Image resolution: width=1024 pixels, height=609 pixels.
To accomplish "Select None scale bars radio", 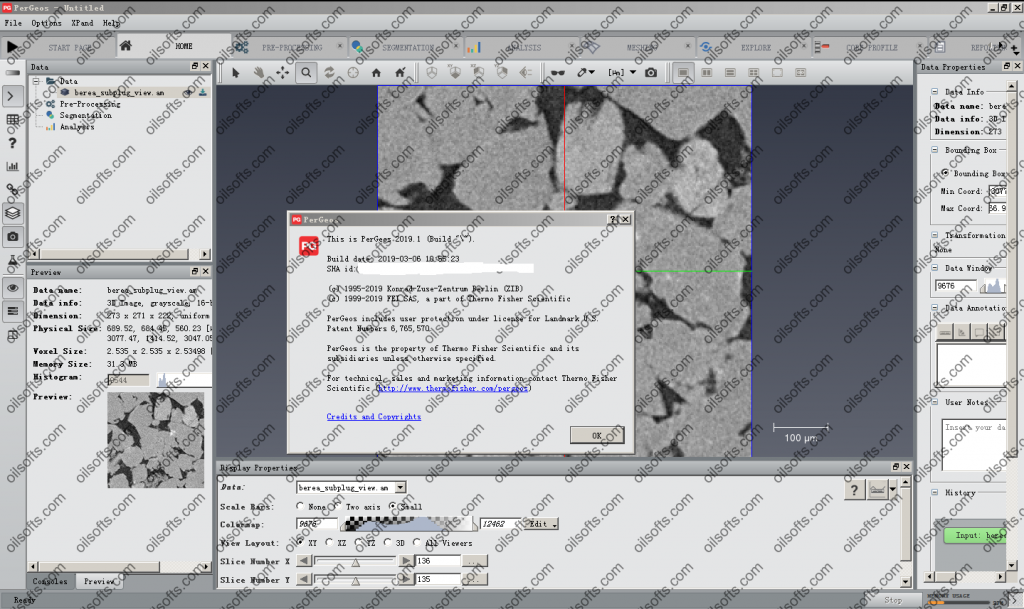I will point(300,507).
